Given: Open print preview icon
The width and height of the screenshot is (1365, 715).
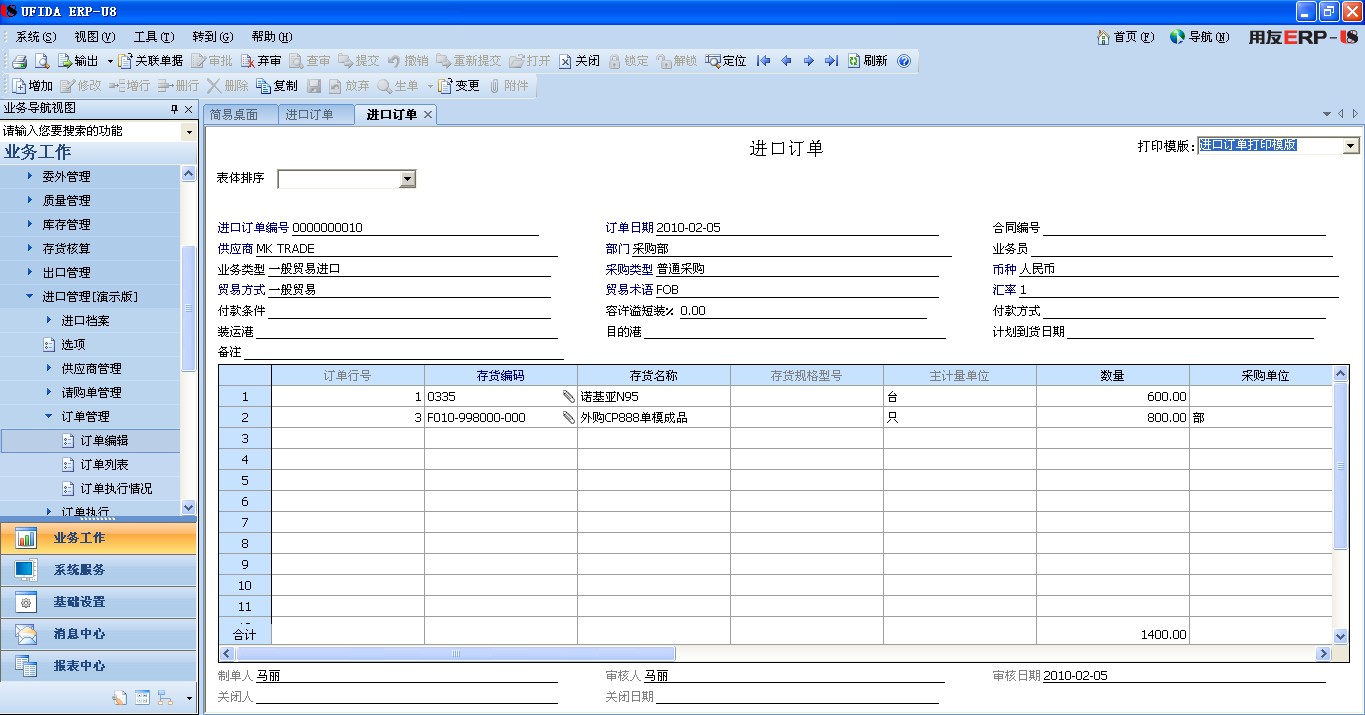Looking at the screenshot, I should click(42, 61).
